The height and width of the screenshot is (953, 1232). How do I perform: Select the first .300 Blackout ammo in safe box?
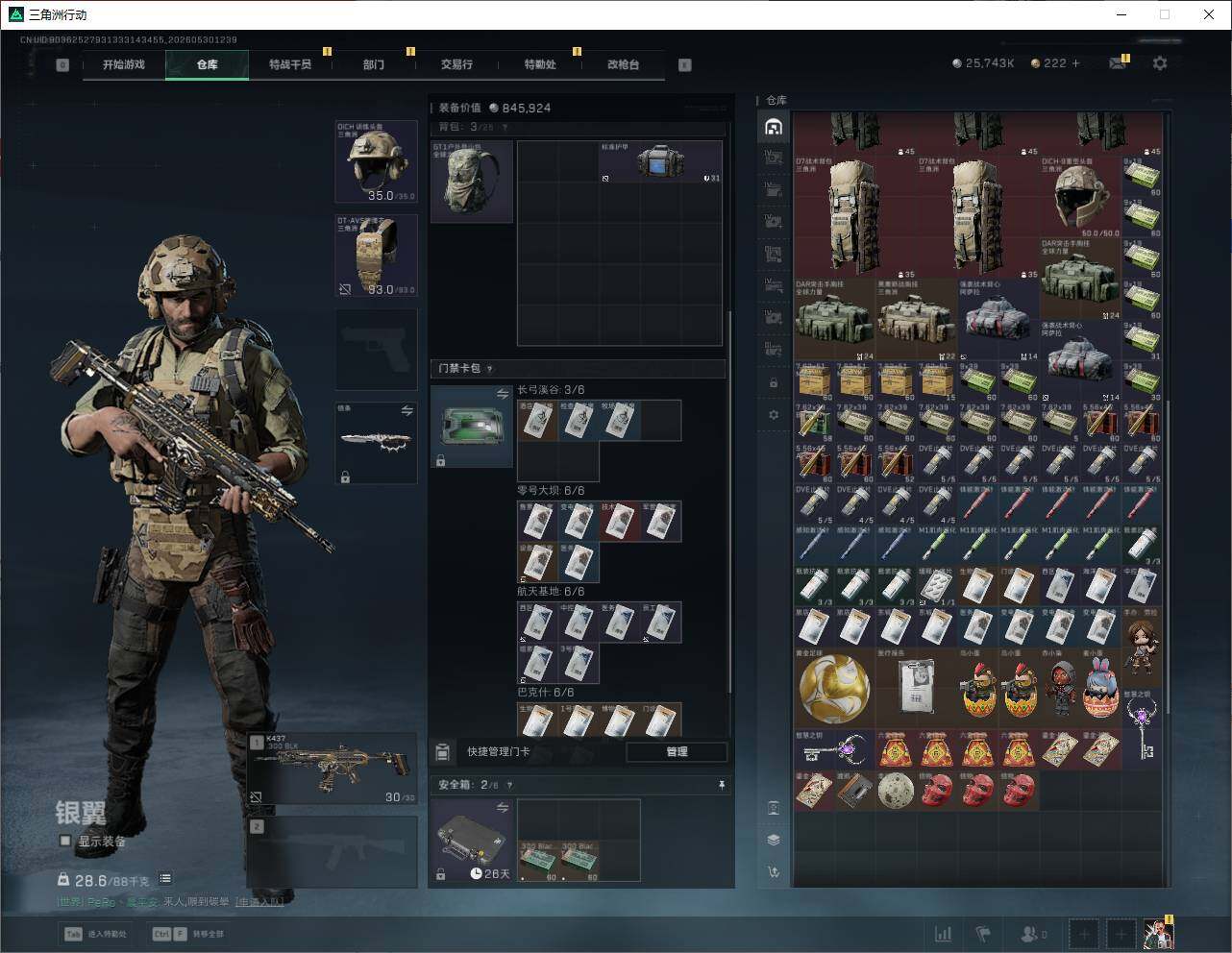(x=538, y=861)
